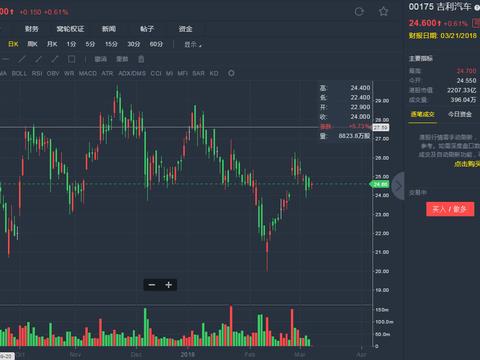Collapse the right side panel with arrow handle
The height and width of the screenshot is (360, 480).
(x=398, y=186)
